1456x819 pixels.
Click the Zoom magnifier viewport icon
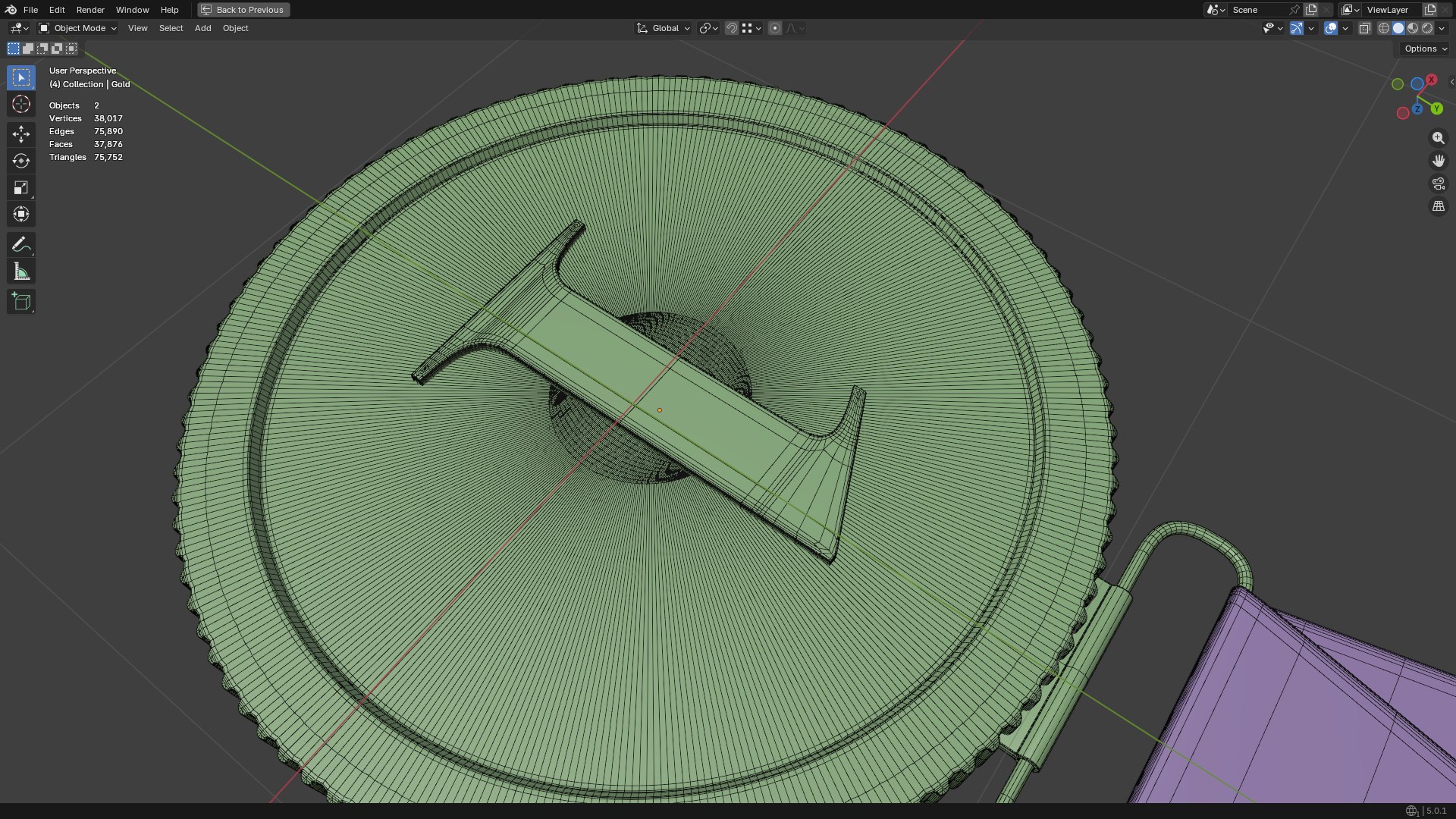tap(1438, 138)
